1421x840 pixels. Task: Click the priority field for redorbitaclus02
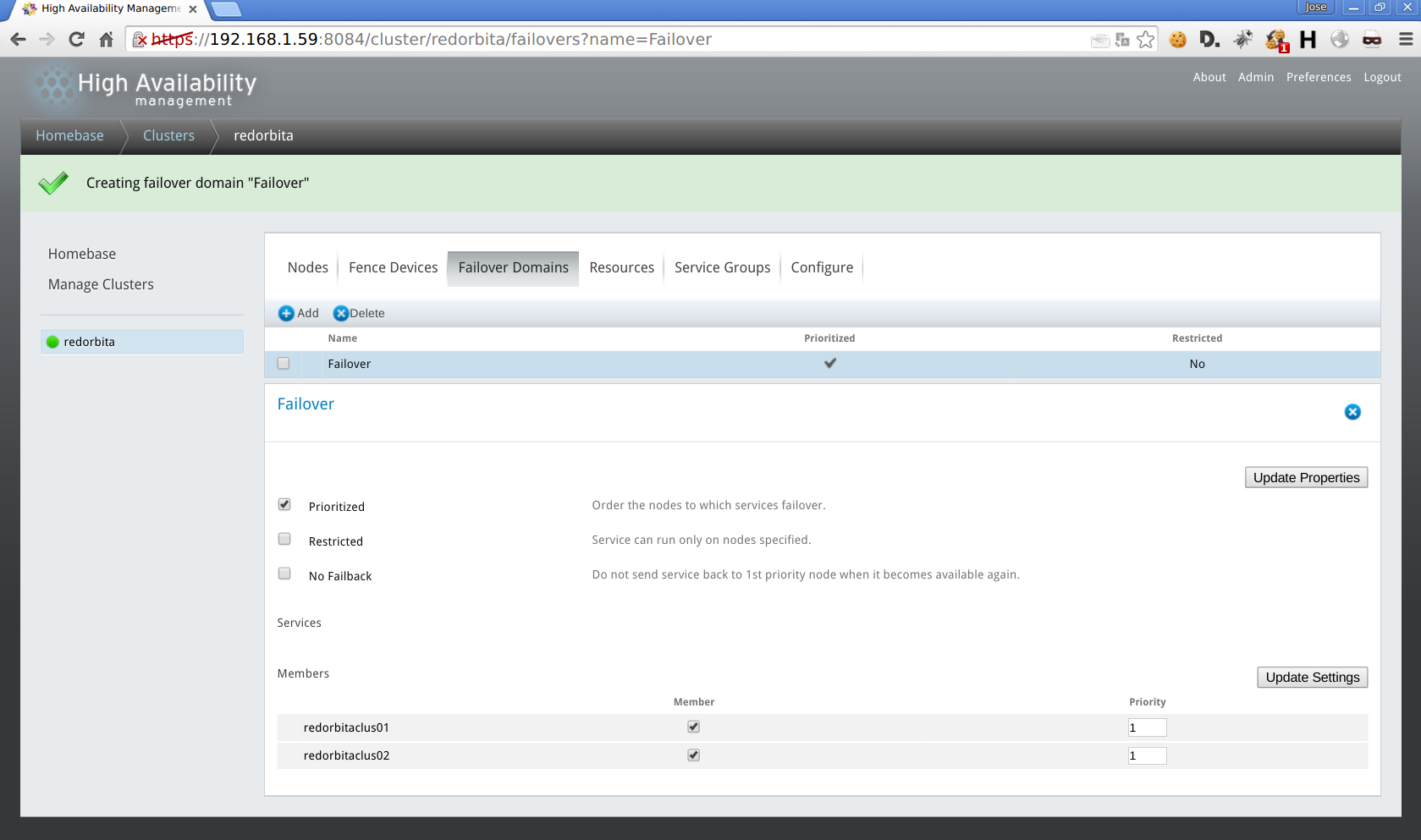point(1146,755)
